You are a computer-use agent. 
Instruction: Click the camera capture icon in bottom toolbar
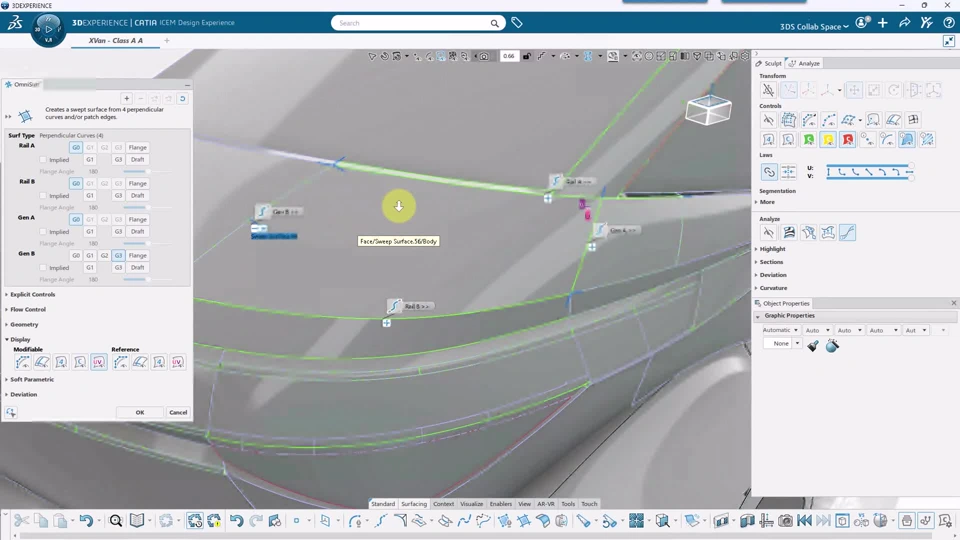(785, 521)
